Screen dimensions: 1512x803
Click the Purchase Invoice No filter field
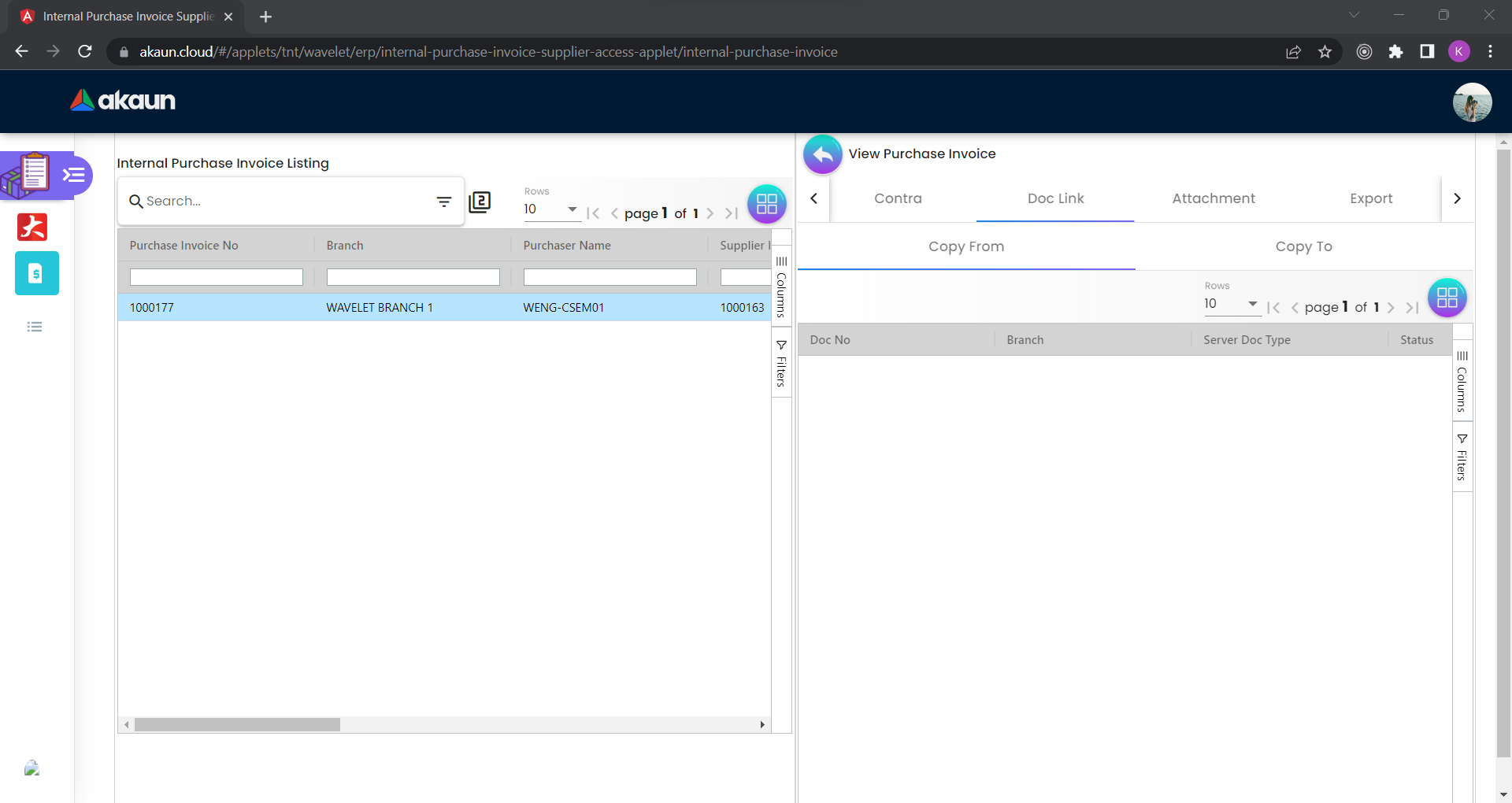216,277
